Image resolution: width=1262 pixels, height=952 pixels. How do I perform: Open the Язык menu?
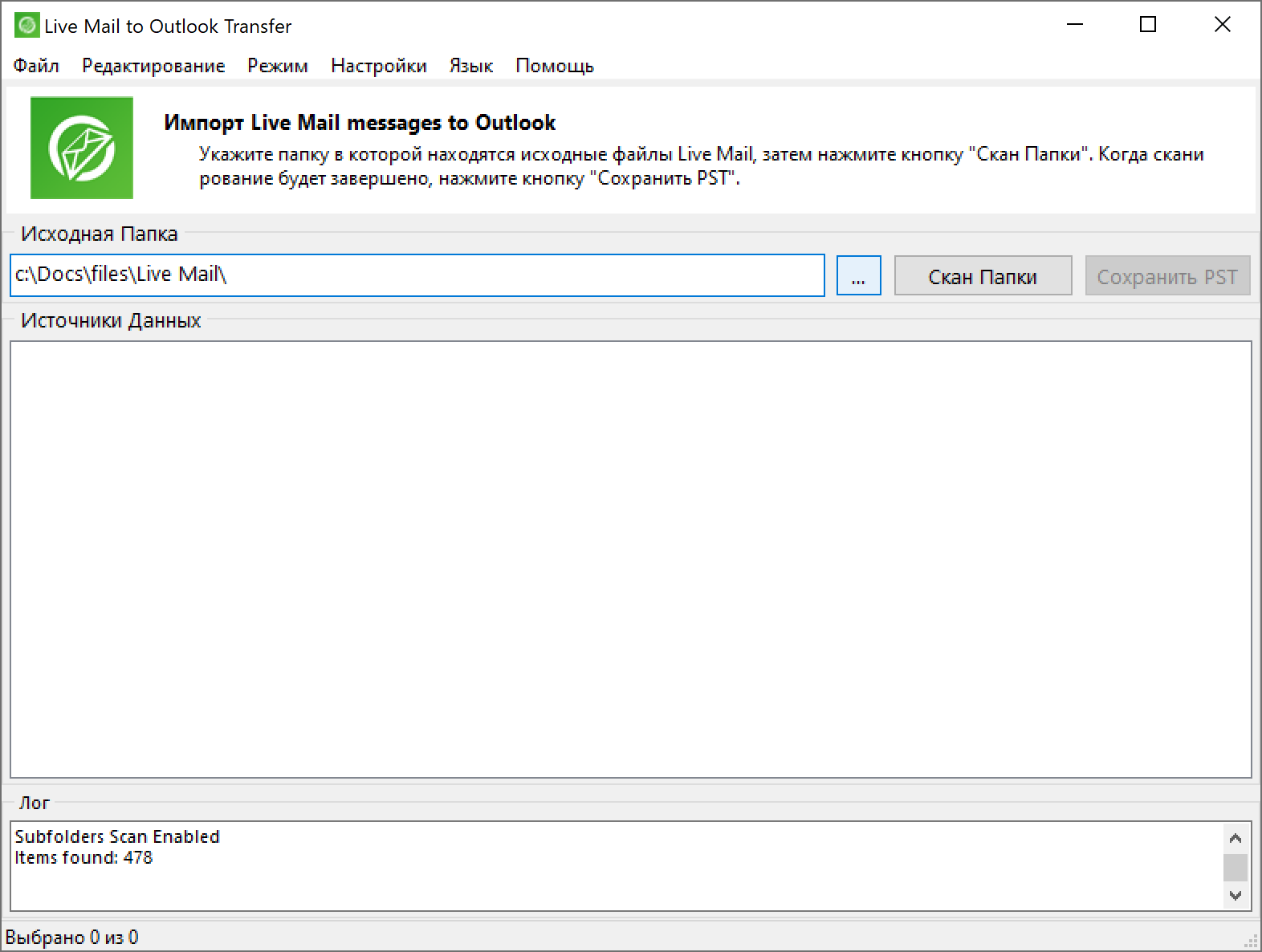pyautogui.click(x=471, y=66)
